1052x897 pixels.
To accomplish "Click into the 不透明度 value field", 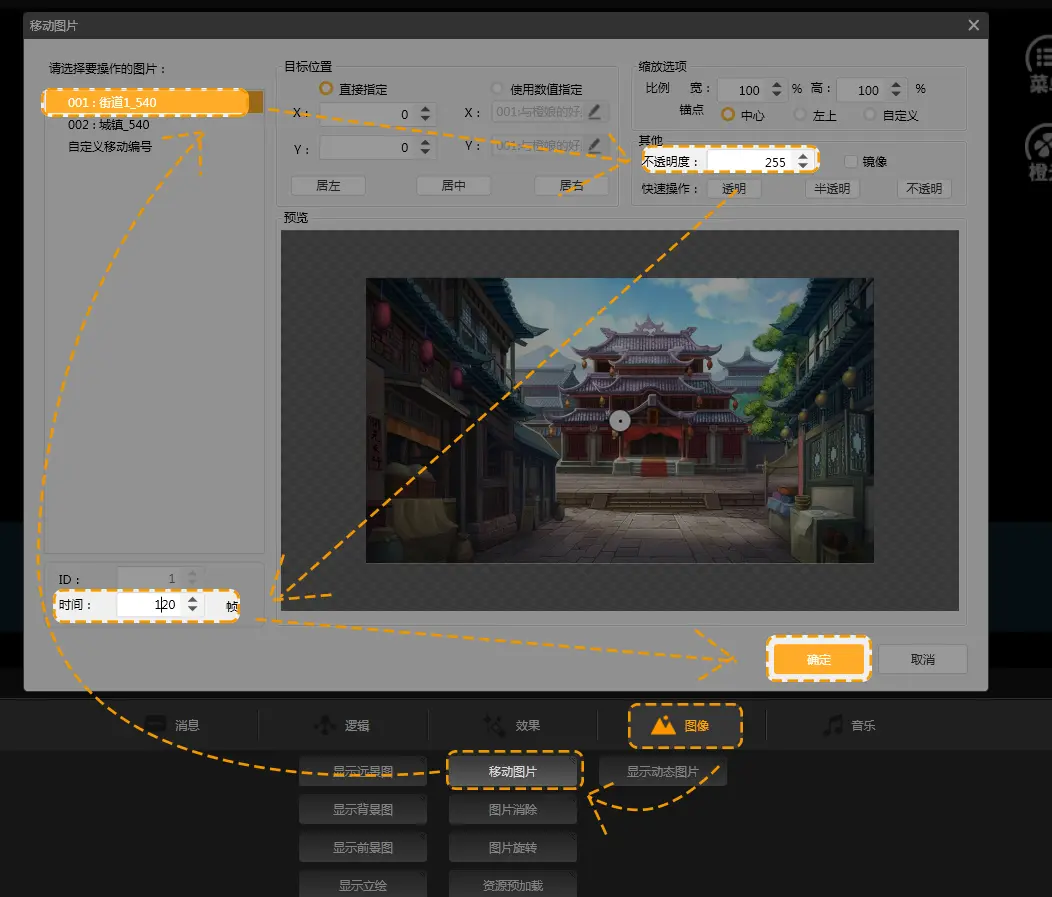I will click(750, 161).
